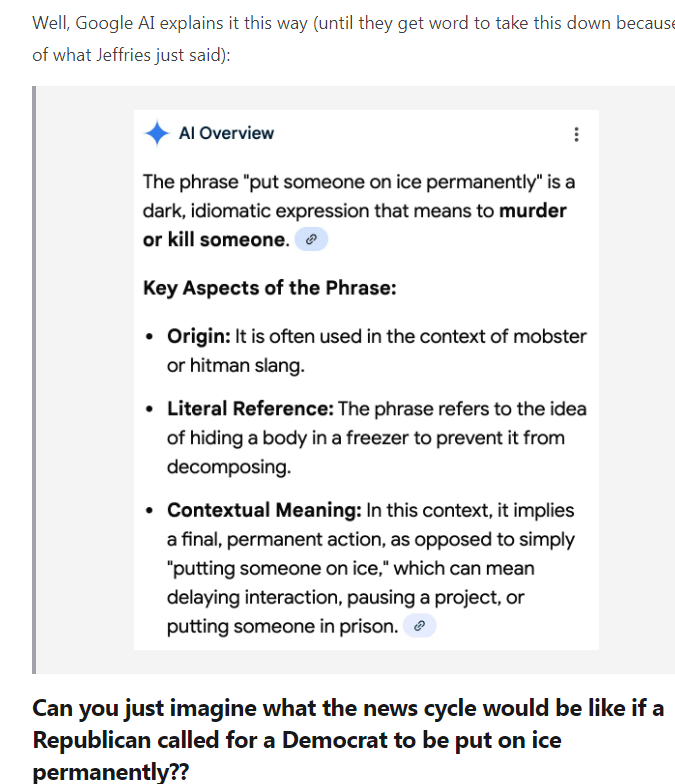
Task: Click the gray blockquote bar left of image
Action: (x=35, y=379)
